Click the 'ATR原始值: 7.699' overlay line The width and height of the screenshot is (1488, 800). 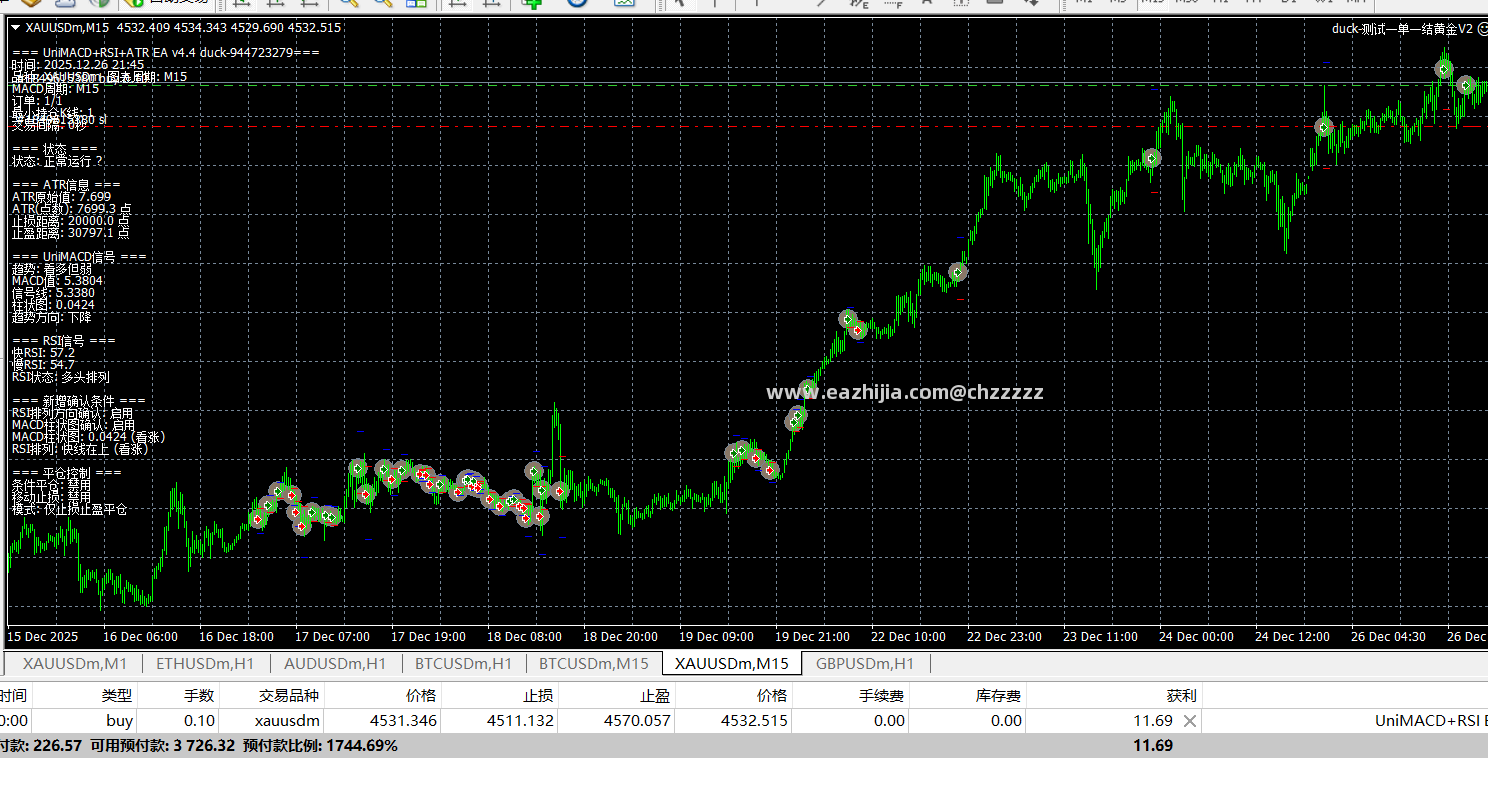tap(61, 197)
